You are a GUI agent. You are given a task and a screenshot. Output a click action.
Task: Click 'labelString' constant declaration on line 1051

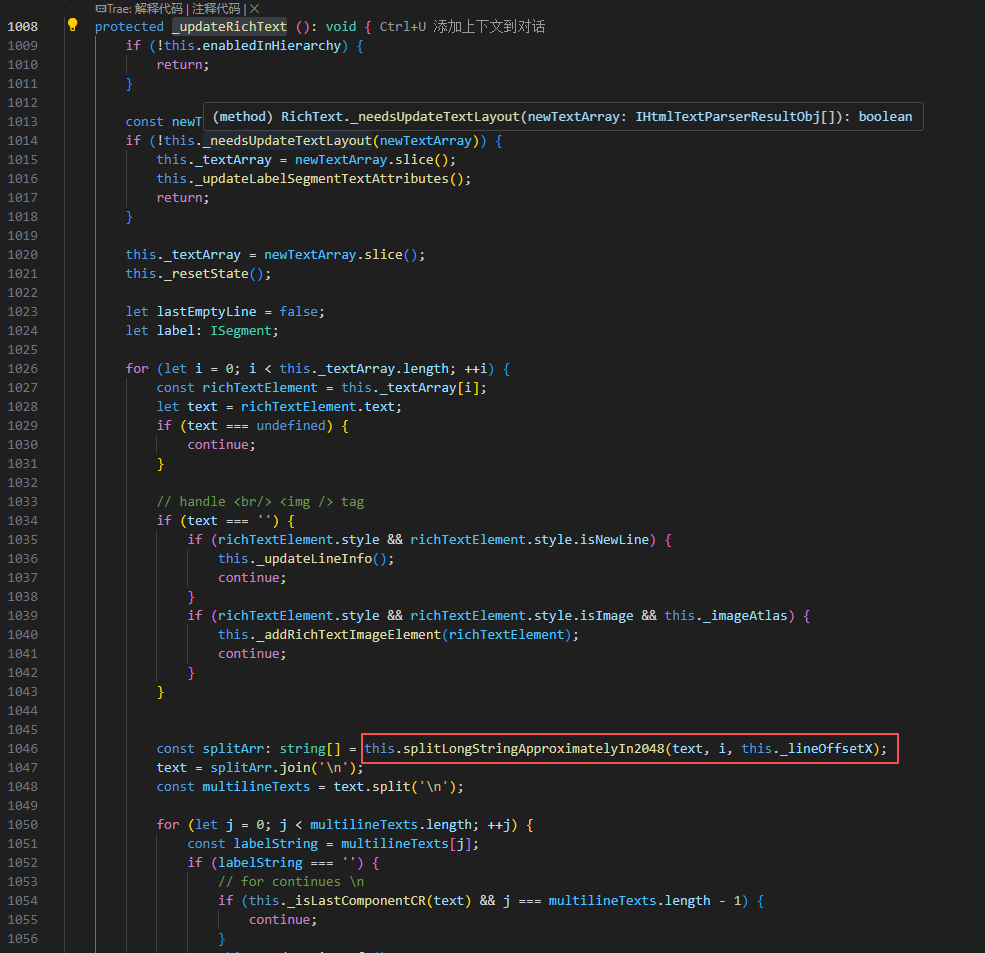tap(275, 844)
